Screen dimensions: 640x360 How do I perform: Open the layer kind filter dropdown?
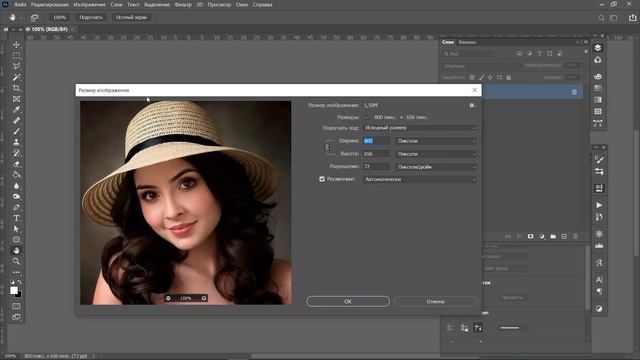(468, 53)
